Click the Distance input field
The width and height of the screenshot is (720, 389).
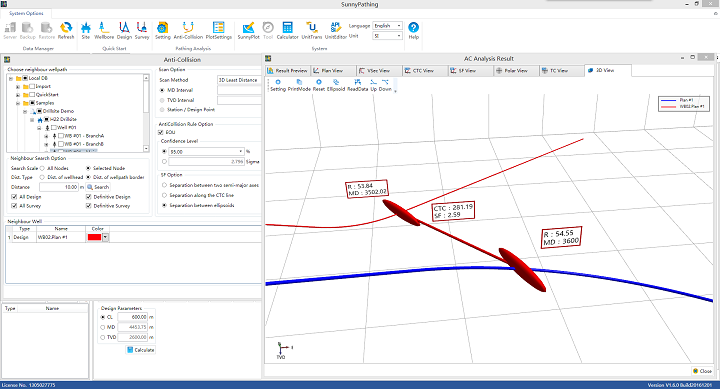coord(59,187)
